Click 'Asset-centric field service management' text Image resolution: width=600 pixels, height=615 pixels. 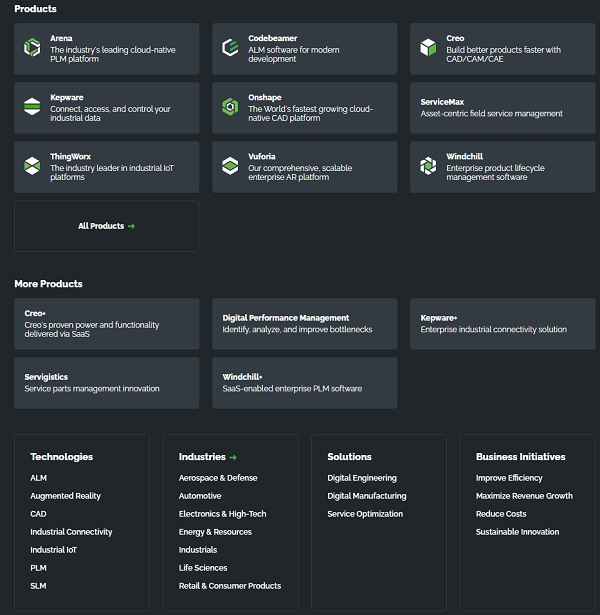[491, 114]
